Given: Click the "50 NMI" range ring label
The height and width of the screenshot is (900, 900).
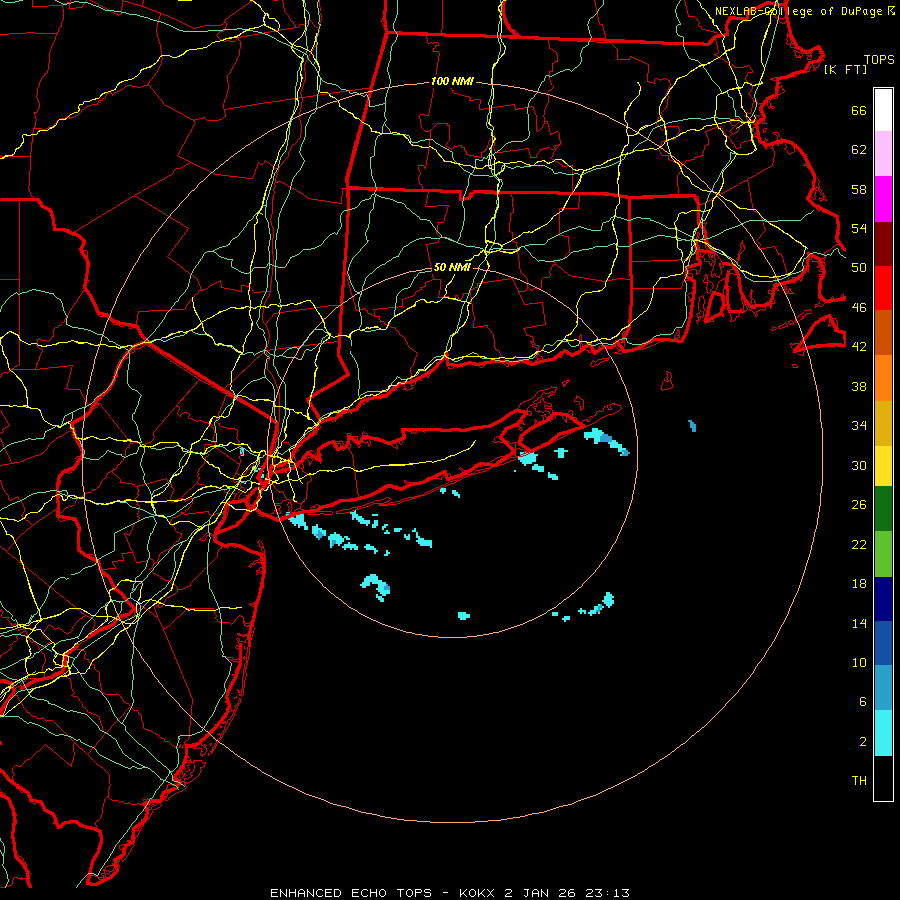Looking at the screenshot, I should coord(452,267).
